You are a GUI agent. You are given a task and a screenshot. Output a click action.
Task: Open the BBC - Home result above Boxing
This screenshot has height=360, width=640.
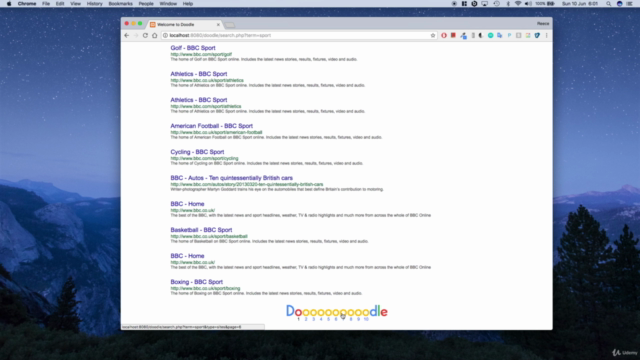(x=187, y=256)
